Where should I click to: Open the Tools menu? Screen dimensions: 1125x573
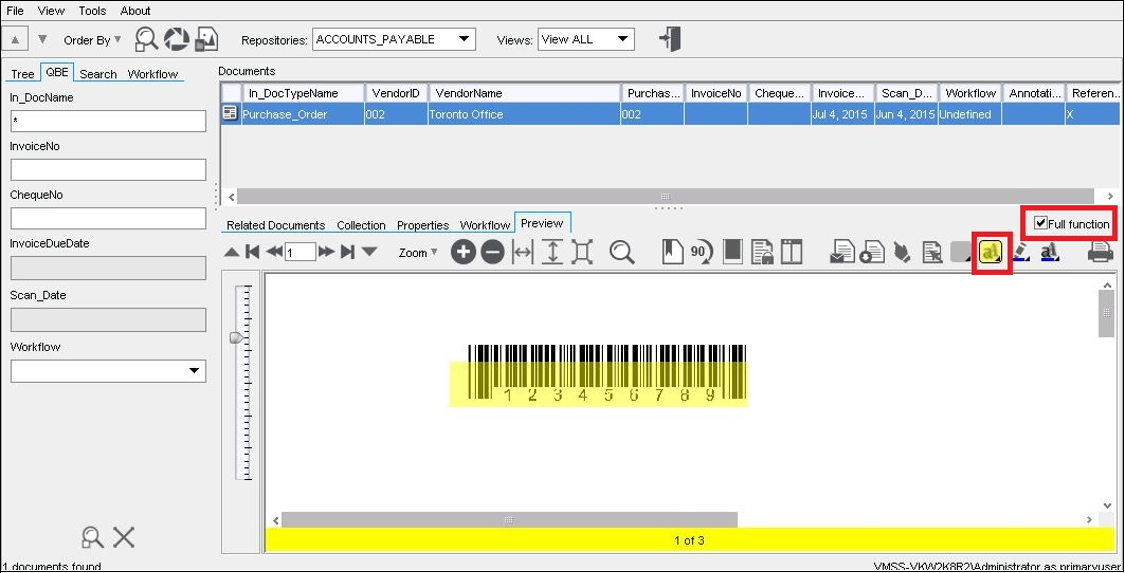pos(93,11)
